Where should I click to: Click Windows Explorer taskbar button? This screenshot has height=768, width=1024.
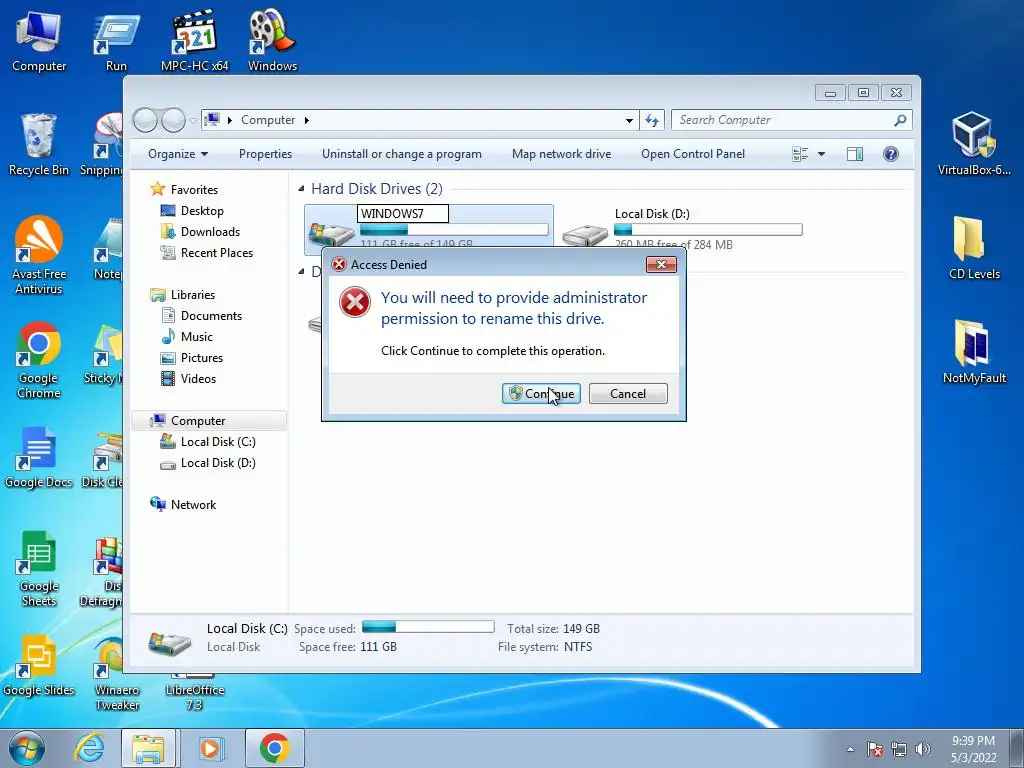(x=148, y=748)
